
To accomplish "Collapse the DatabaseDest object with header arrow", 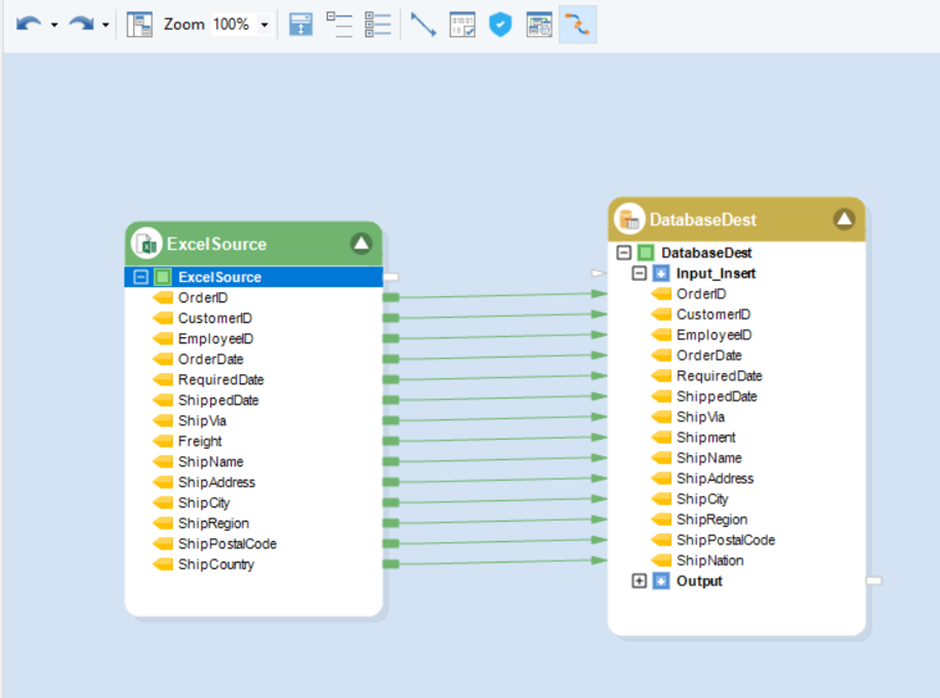I will (x=844, y=219).
